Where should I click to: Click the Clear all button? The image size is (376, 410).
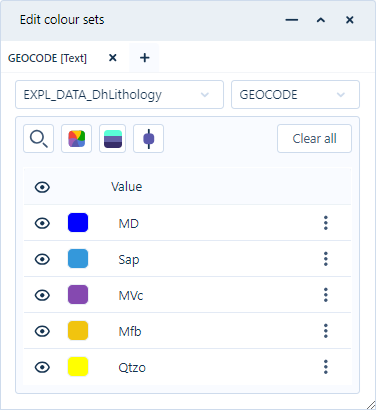314,139
